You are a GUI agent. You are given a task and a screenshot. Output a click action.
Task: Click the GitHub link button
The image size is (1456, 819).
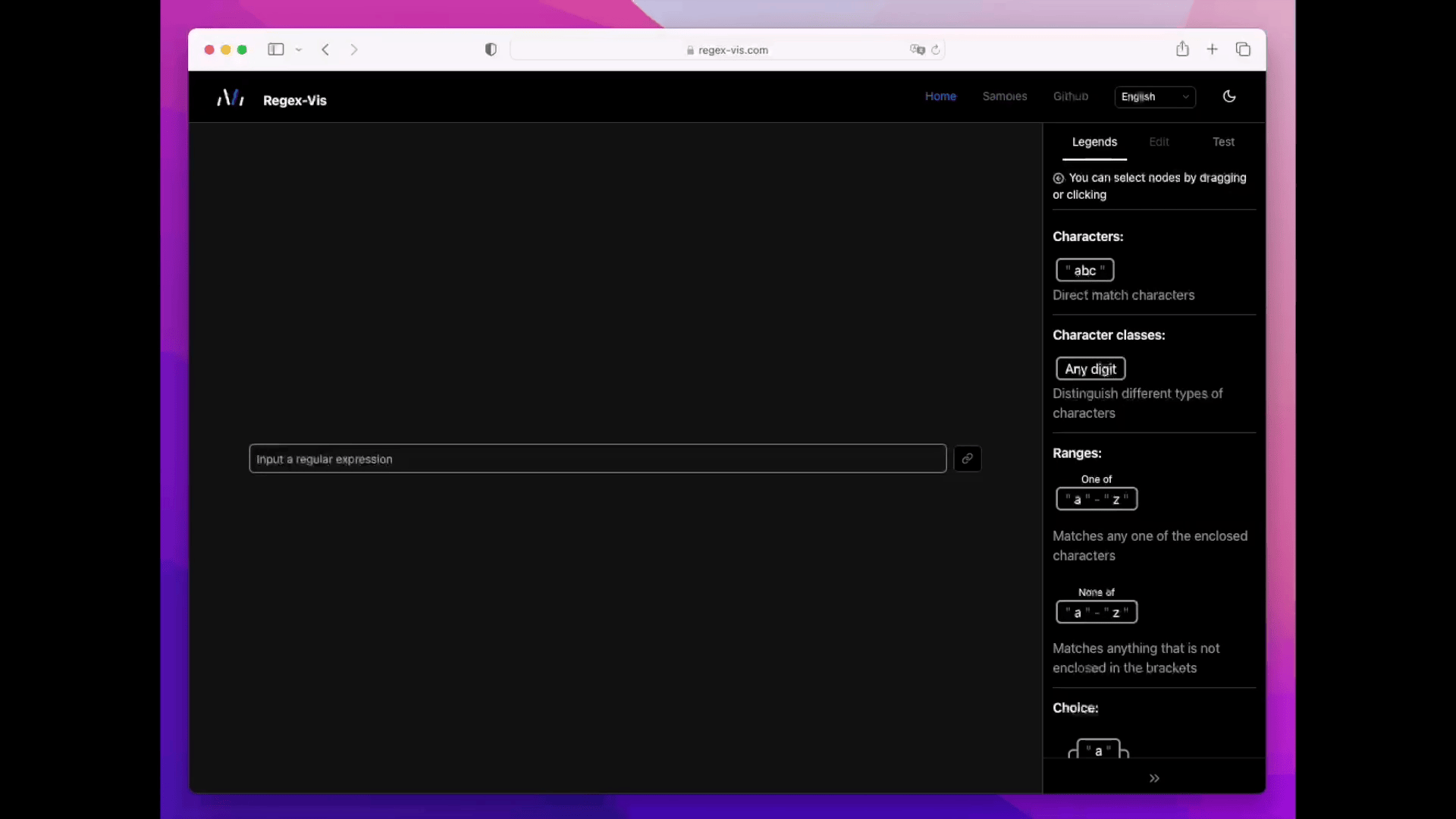click(x=1071, y=97)
